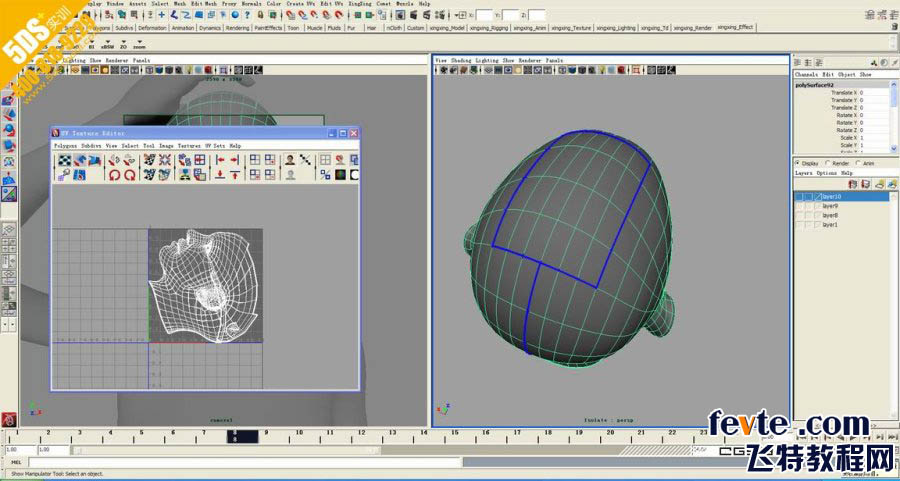The width and height of the screenshot is (900, 481).
Task: Switch to the Rendering shelf tab
Action: pyautogui.click(x=238, y=28)
